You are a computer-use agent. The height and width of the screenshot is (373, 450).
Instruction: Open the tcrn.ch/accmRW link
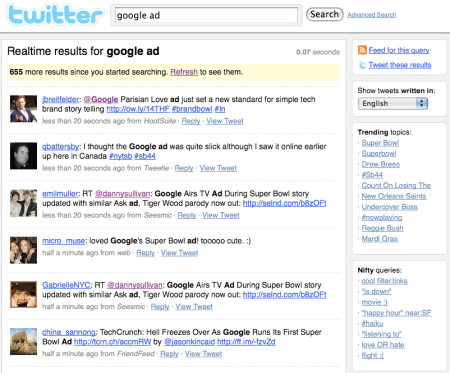pyautogui.click(x=112, y=342)
